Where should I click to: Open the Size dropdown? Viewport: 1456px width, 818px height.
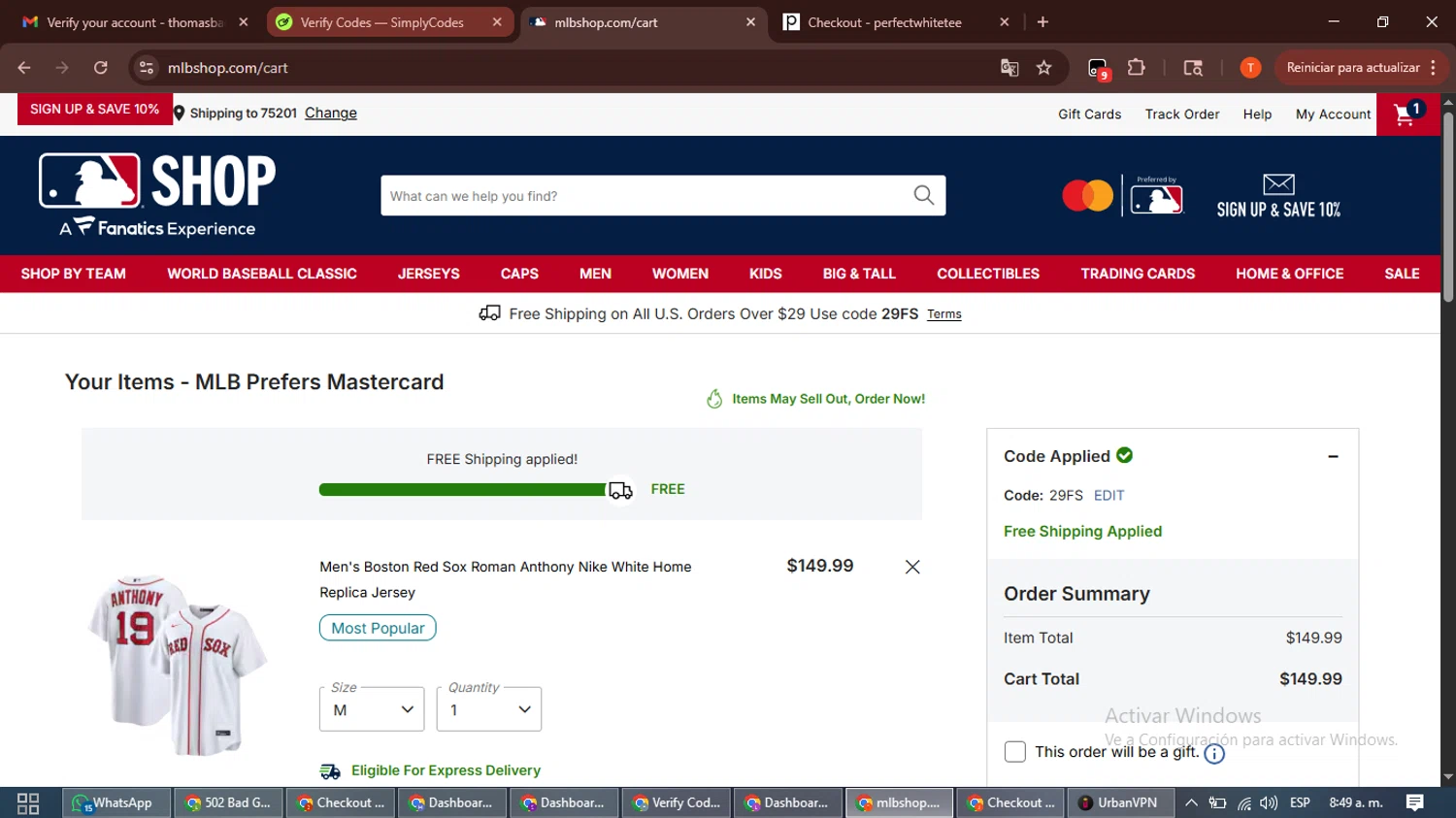tap(372, 709)
